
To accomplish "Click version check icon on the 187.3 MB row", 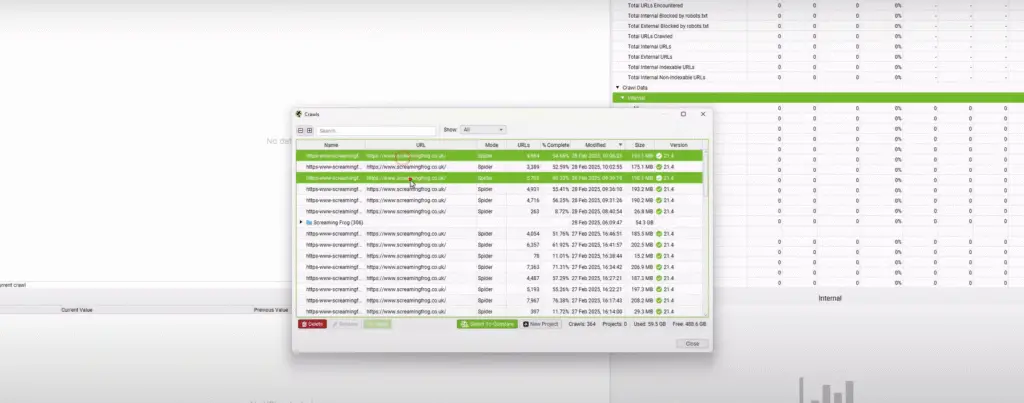I will point(659,278).
